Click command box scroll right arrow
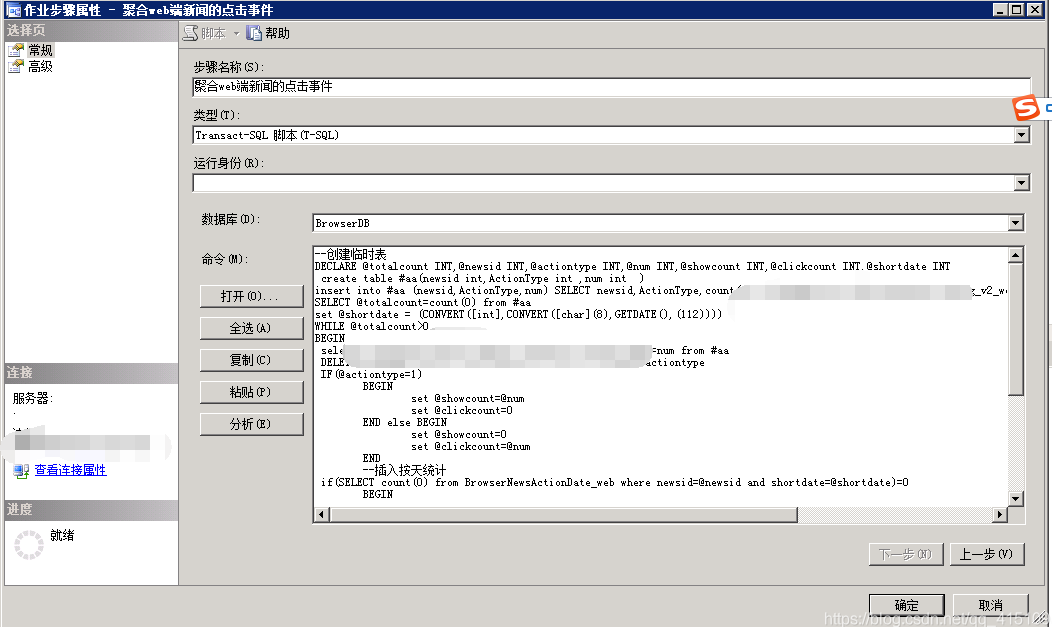Viewport: 1052px width, 627px height. coord(1000,514)
